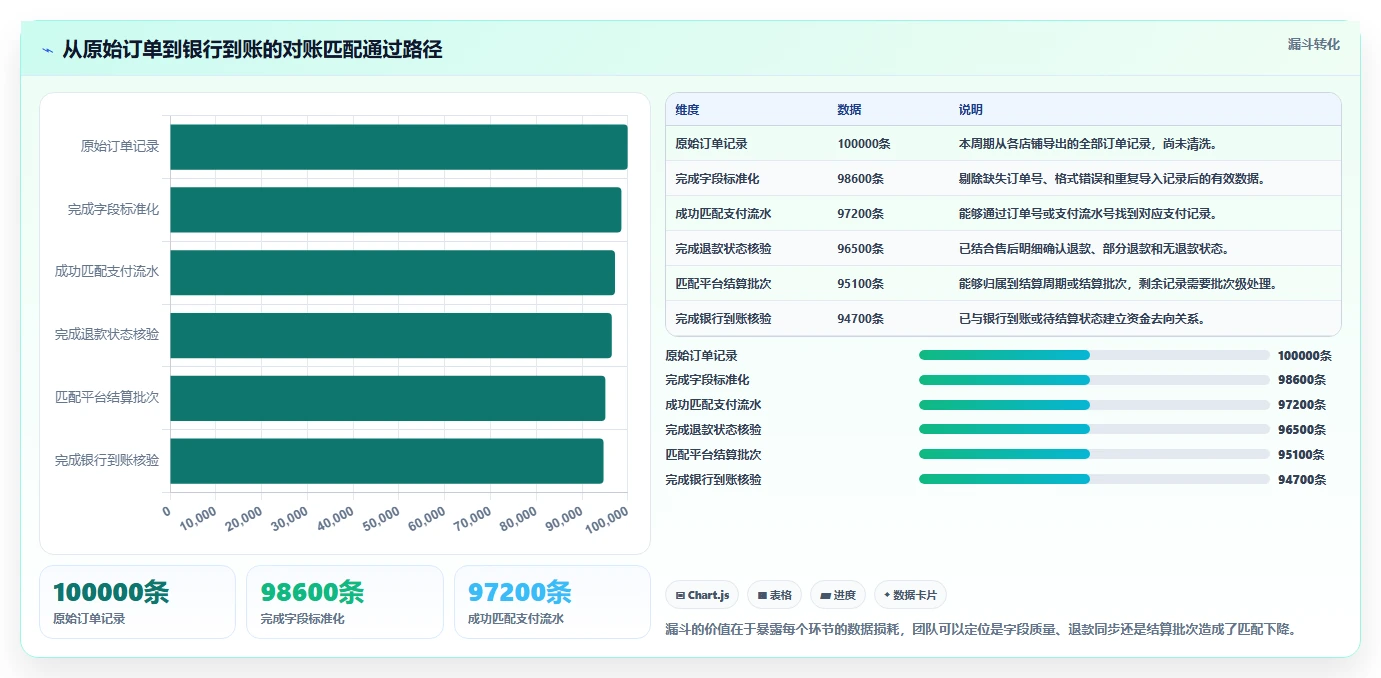Click the 原始订单记录 progress bar
The height and width of the screenshot is (678, 1381).
1094,355
